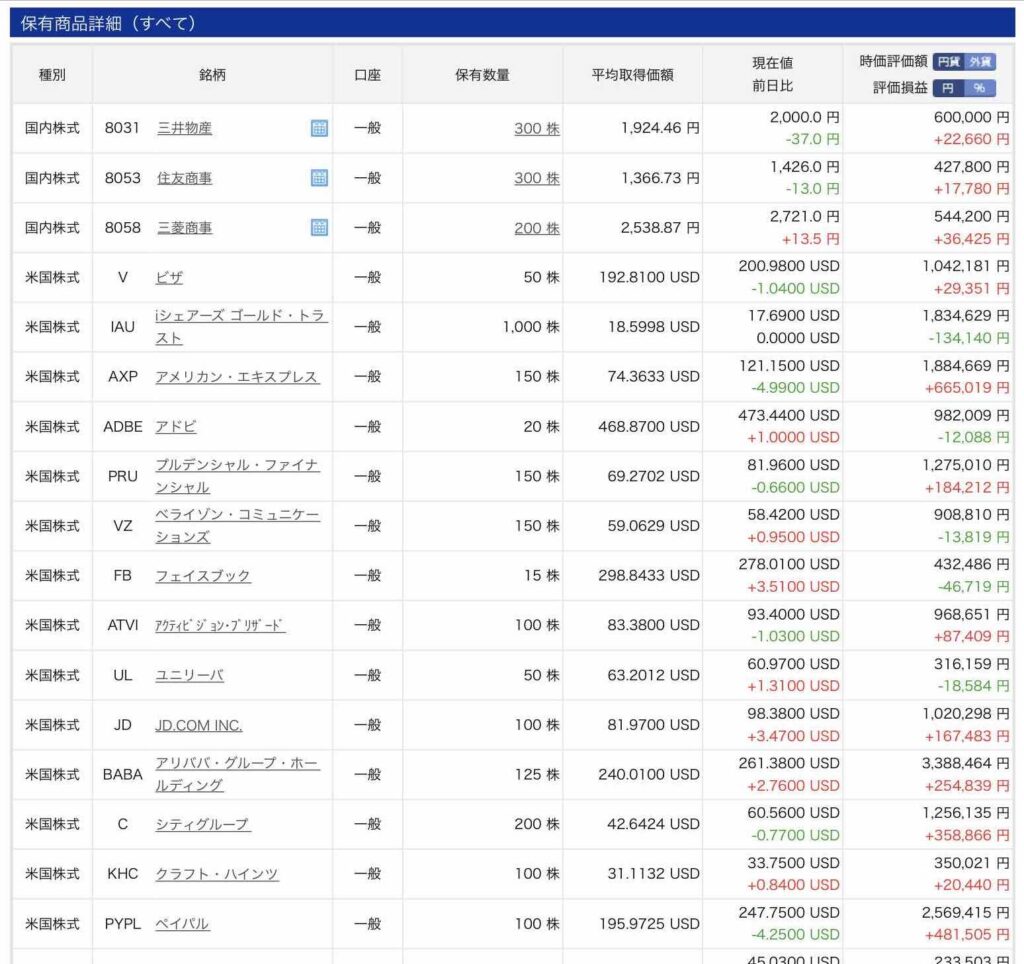Screen dimensions: 1024x964
Task: Click the 200 株 quantity for 三菱商事
Action: tap(537, 228)
